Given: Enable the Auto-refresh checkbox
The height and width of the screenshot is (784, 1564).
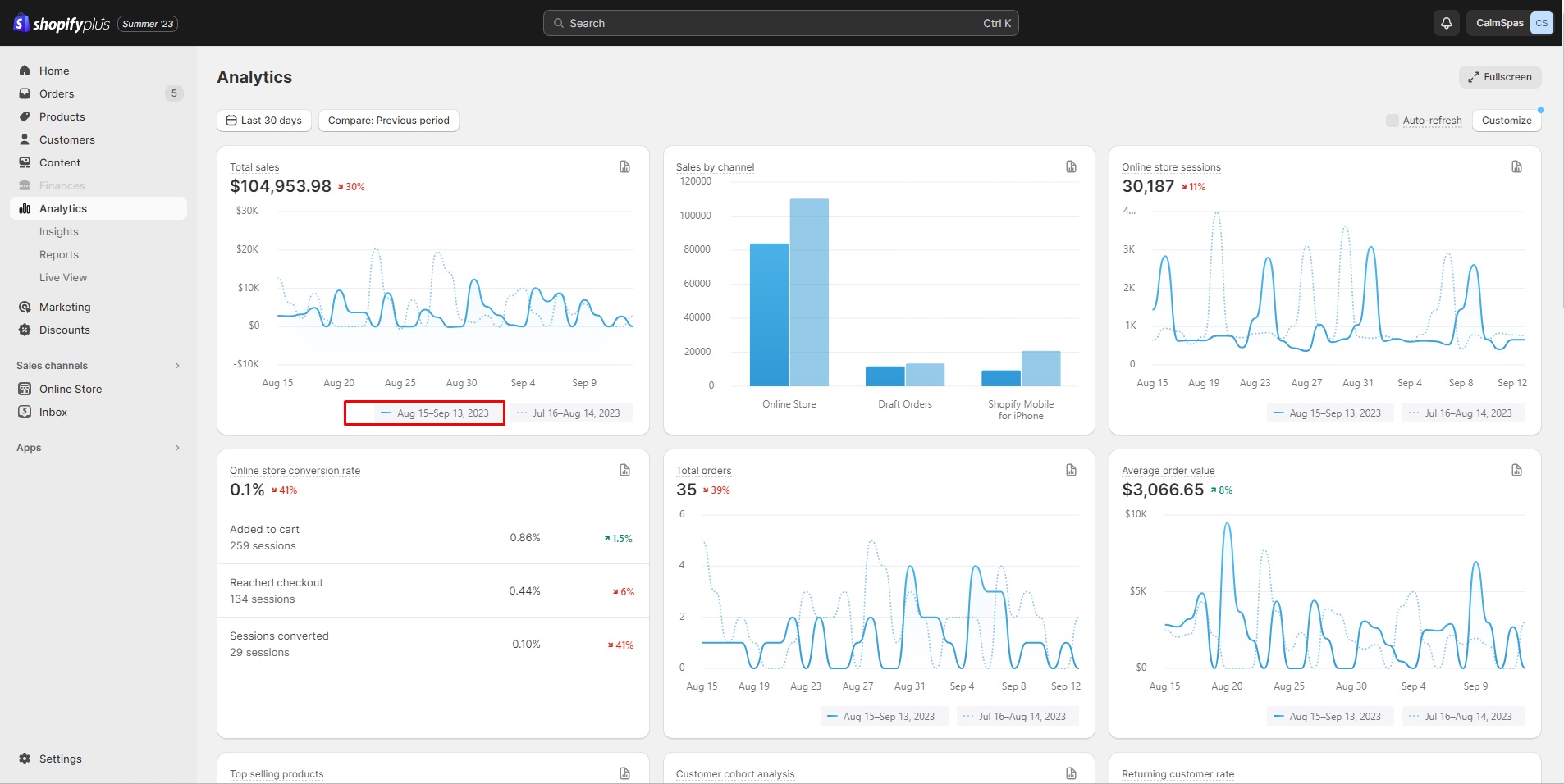Looking at the screenshot, I should coord(1393,121).
